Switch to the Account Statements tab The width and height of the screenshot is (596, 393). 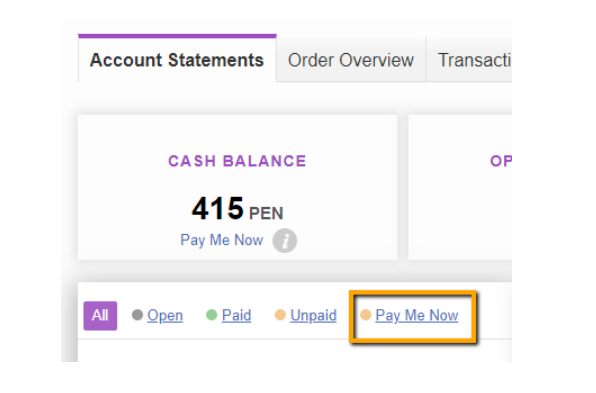pos(177,60)
